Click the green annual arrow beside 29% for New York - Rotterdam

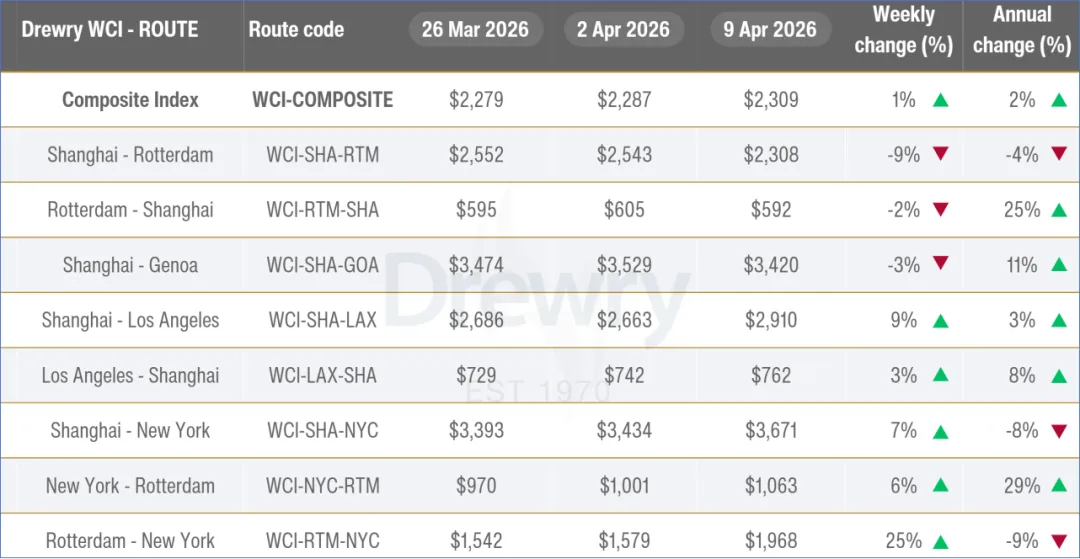point(1059,486)
